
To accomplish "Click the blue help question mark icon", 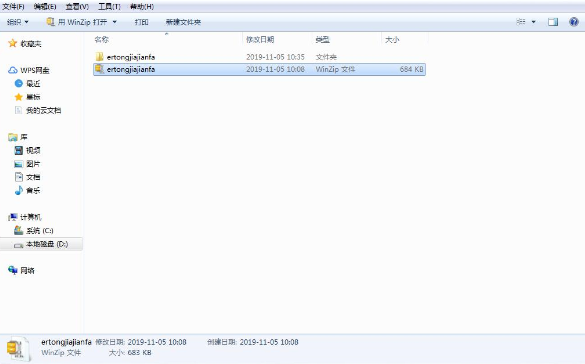I will [574, 22].
